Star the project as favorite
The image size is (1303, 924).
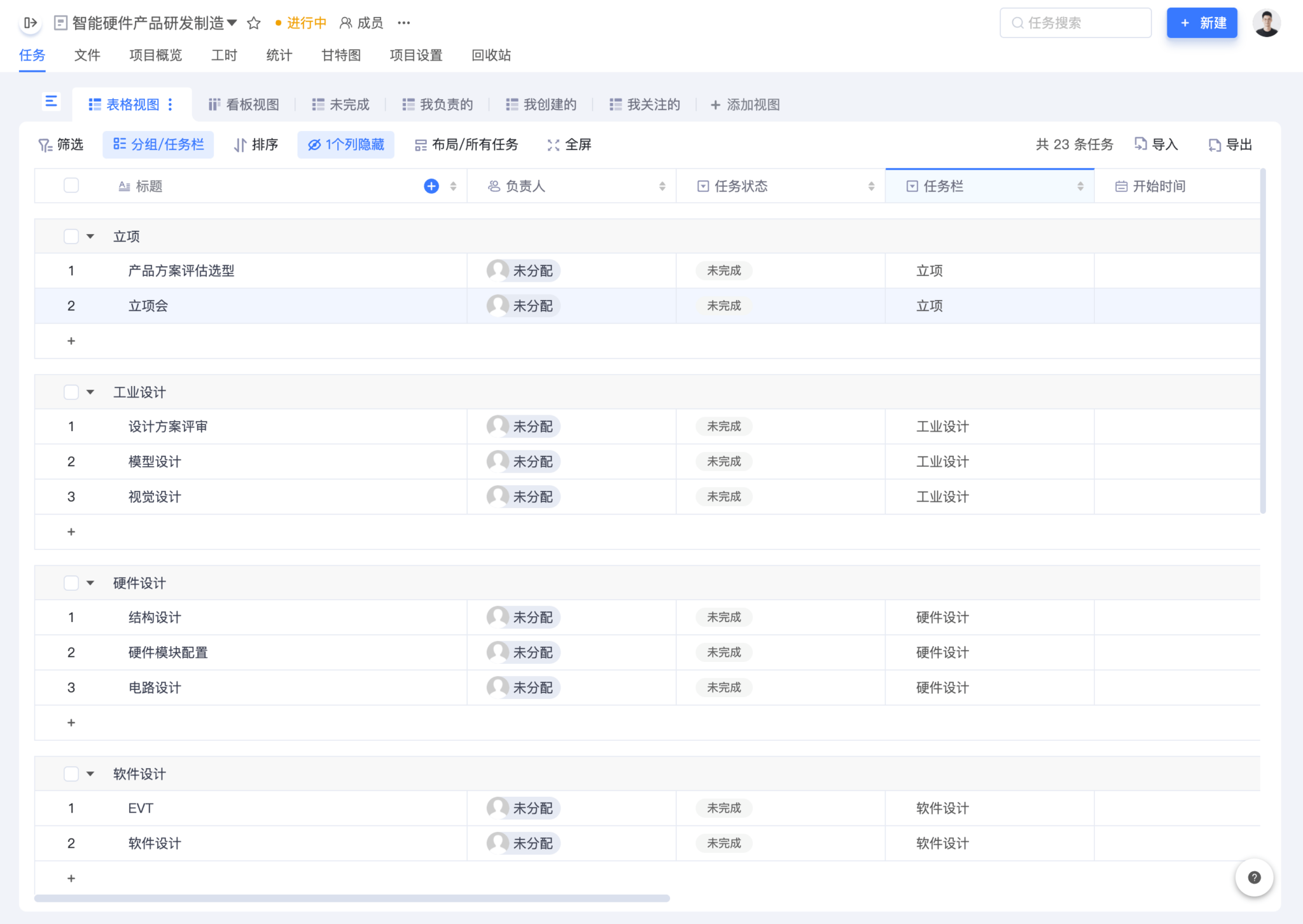click(254, 24)
